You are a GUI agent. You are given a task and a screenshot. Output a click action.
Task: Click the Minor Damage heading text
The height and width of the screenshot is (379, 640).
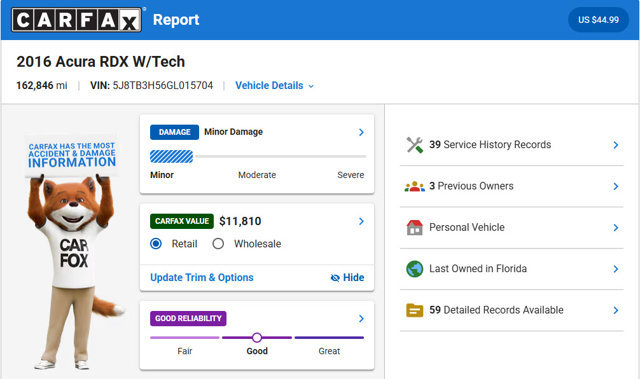[x=233, y=132]
